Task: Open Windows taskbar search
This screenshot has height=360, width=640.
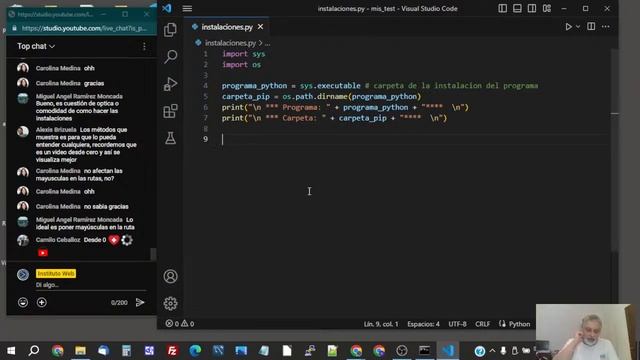Action: (34, 351)
